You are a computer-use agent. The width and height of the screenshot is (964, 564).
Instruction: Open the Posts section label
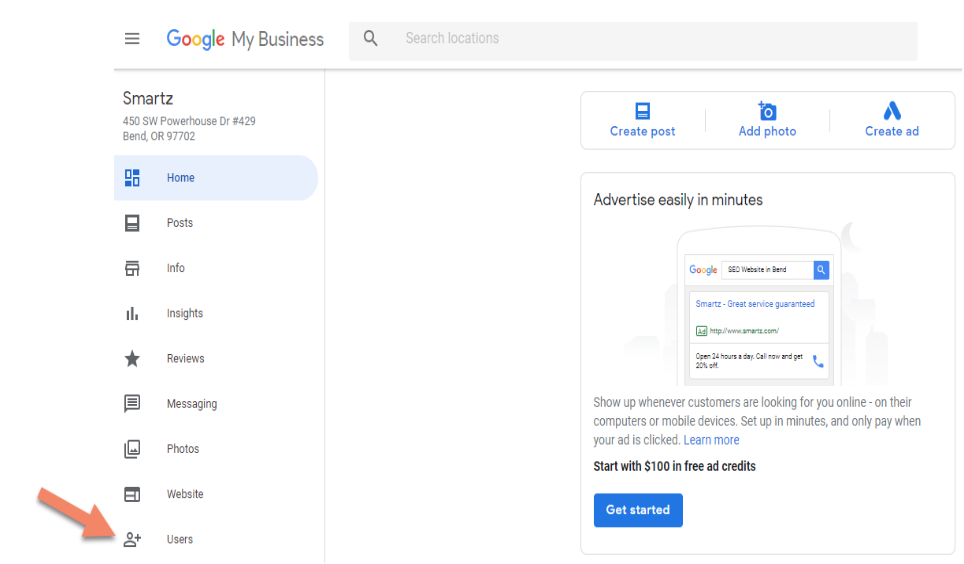[x=180, y=223]
